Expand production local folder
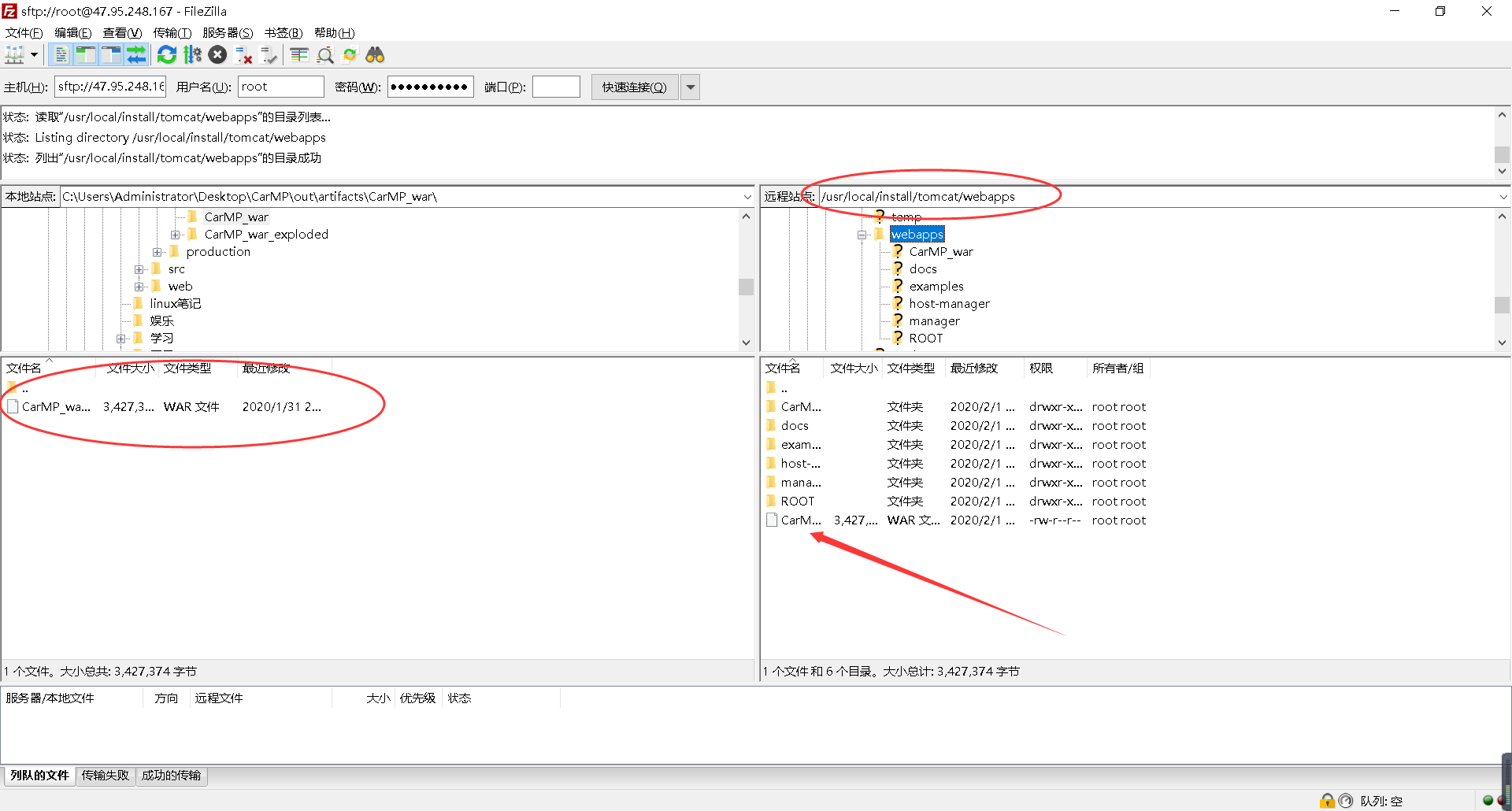The height and width of the screenshot is (811, 1512). pyautogui.click(x=157, y=252)
